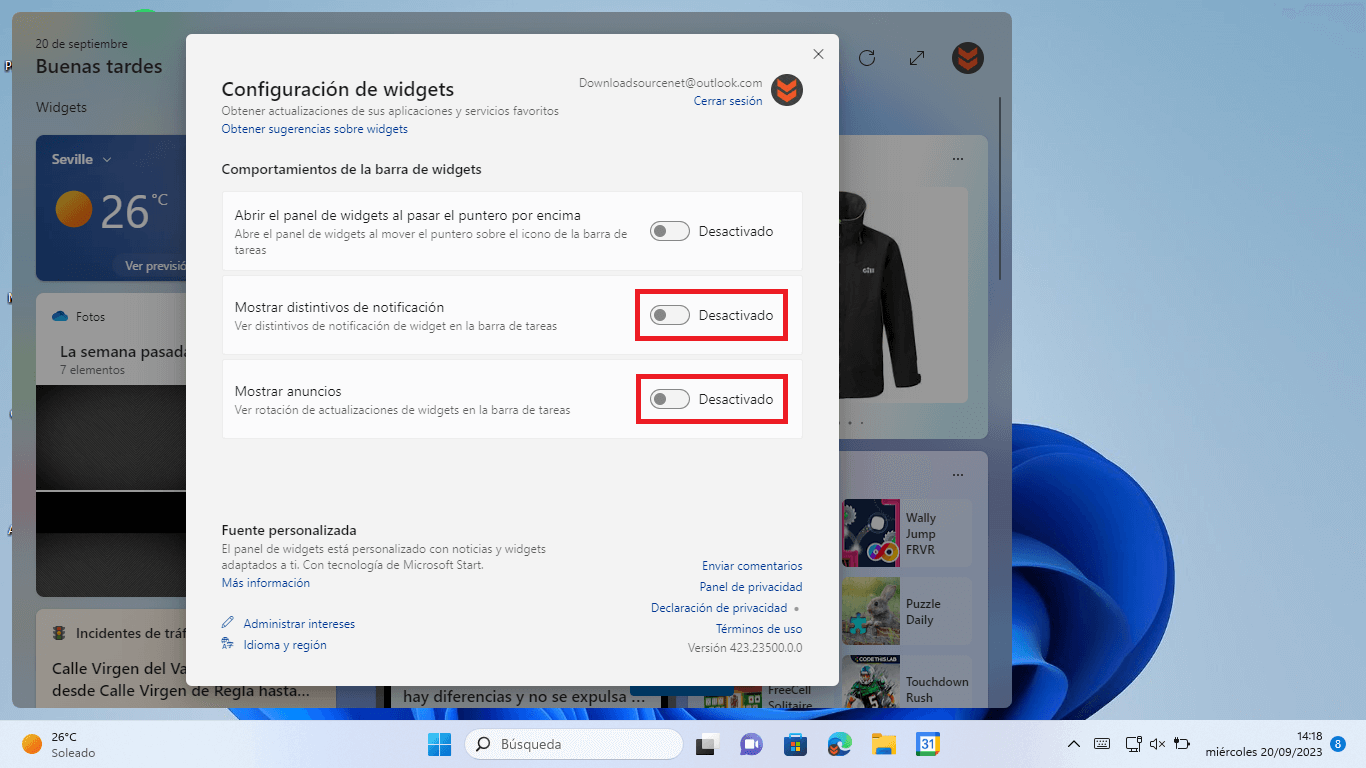Toggle Mostrar anuncios switch
Image resolution: width=1366 pixels, height=768 pixels.
(670, 399)
